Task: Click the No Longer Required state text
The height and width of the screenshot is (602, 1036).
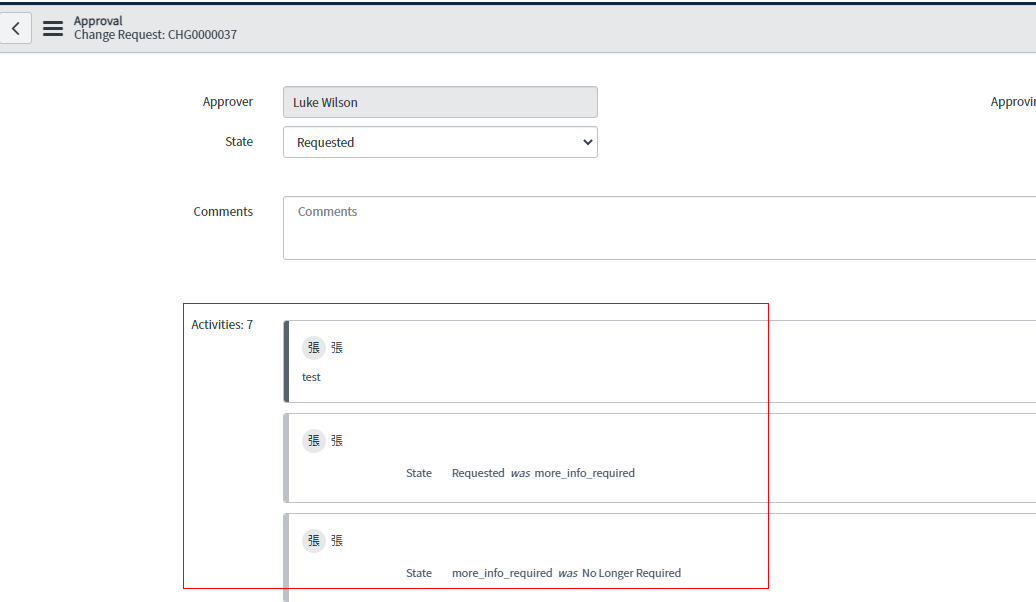Action: [x=632, y=573]
